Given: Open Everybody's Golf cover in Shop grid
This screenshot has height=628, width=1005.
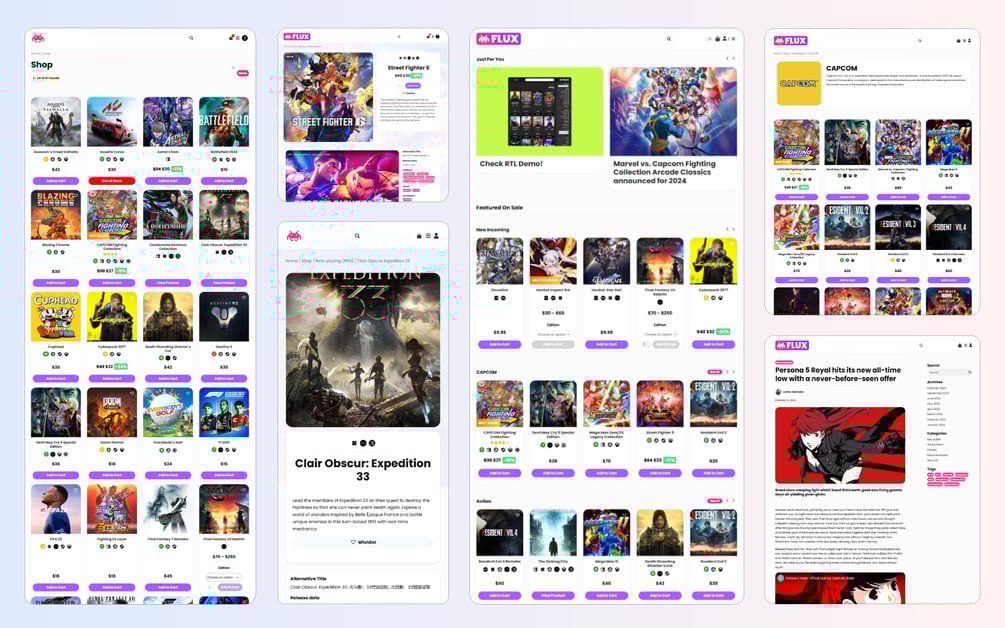Looking at the screenshot, I should 168,413.
